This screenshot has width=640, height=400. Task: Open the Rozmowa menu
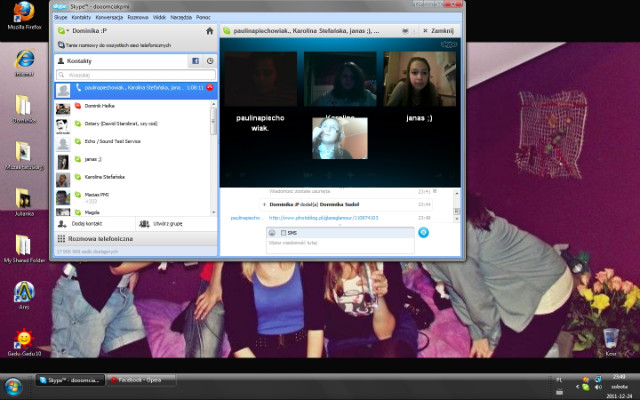coord(138,18)
